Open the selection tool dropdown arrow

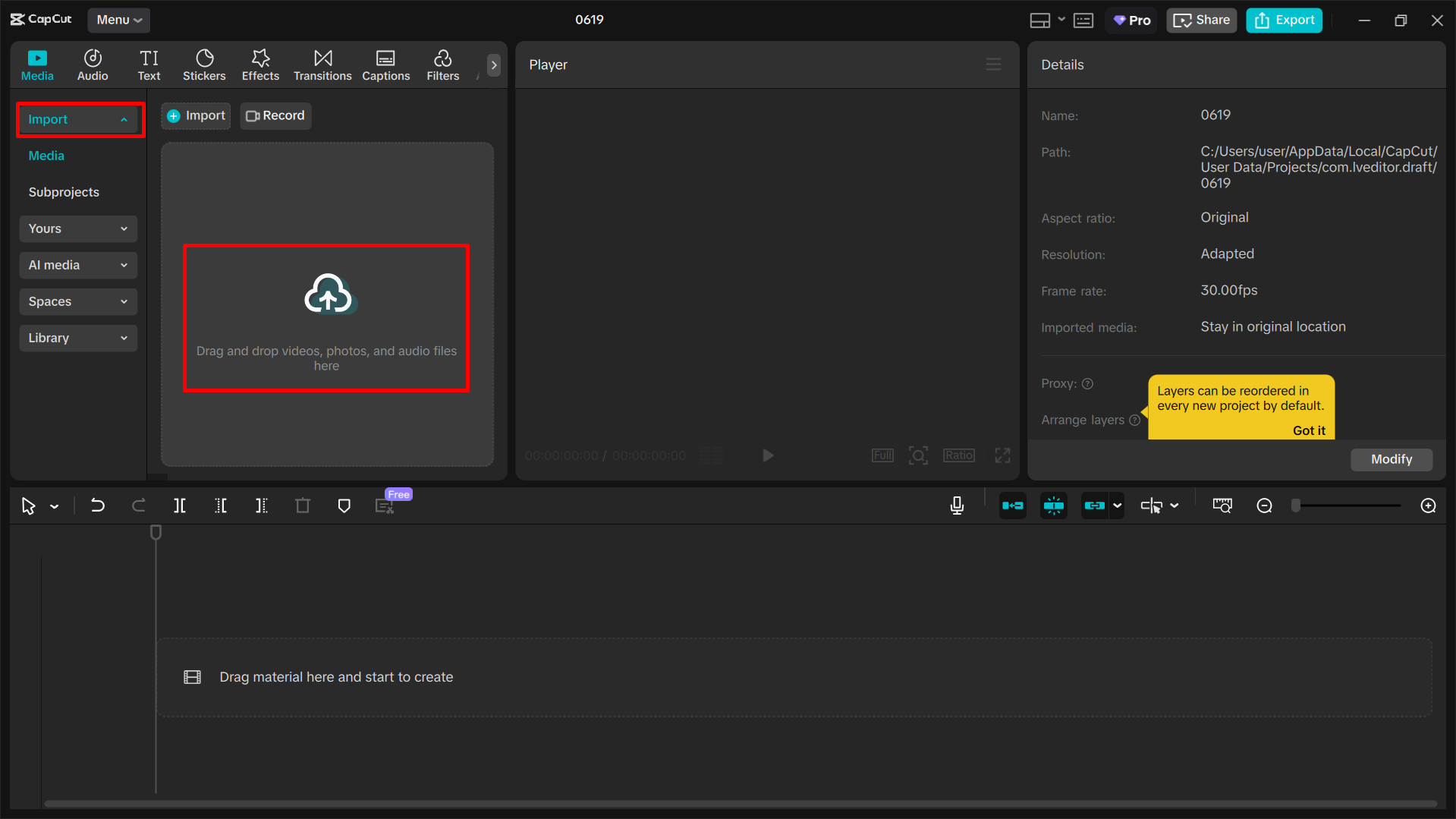[54, 506]
